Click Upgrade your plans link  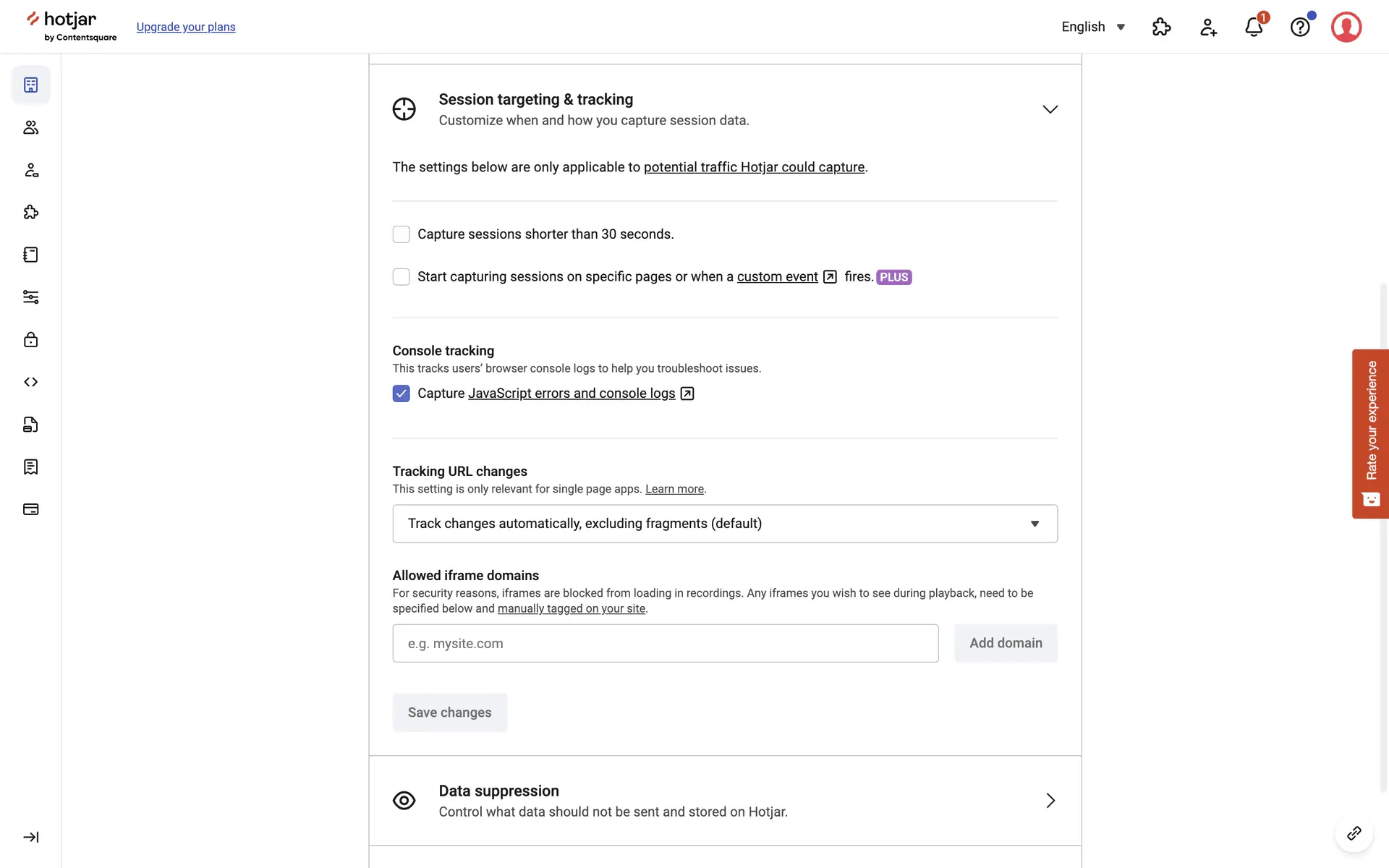(186, 27)
